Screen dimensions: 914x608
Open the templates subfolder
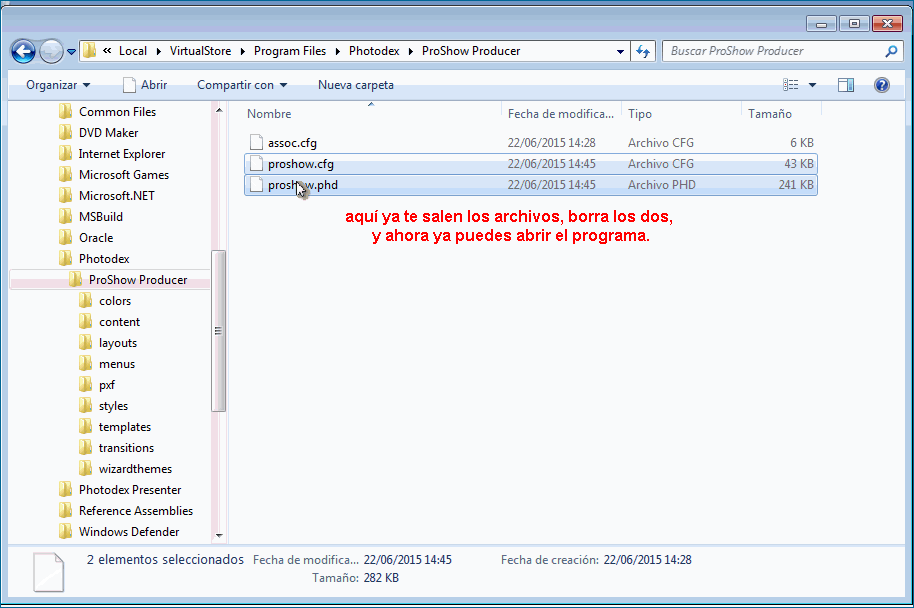(x=125, y=426)
